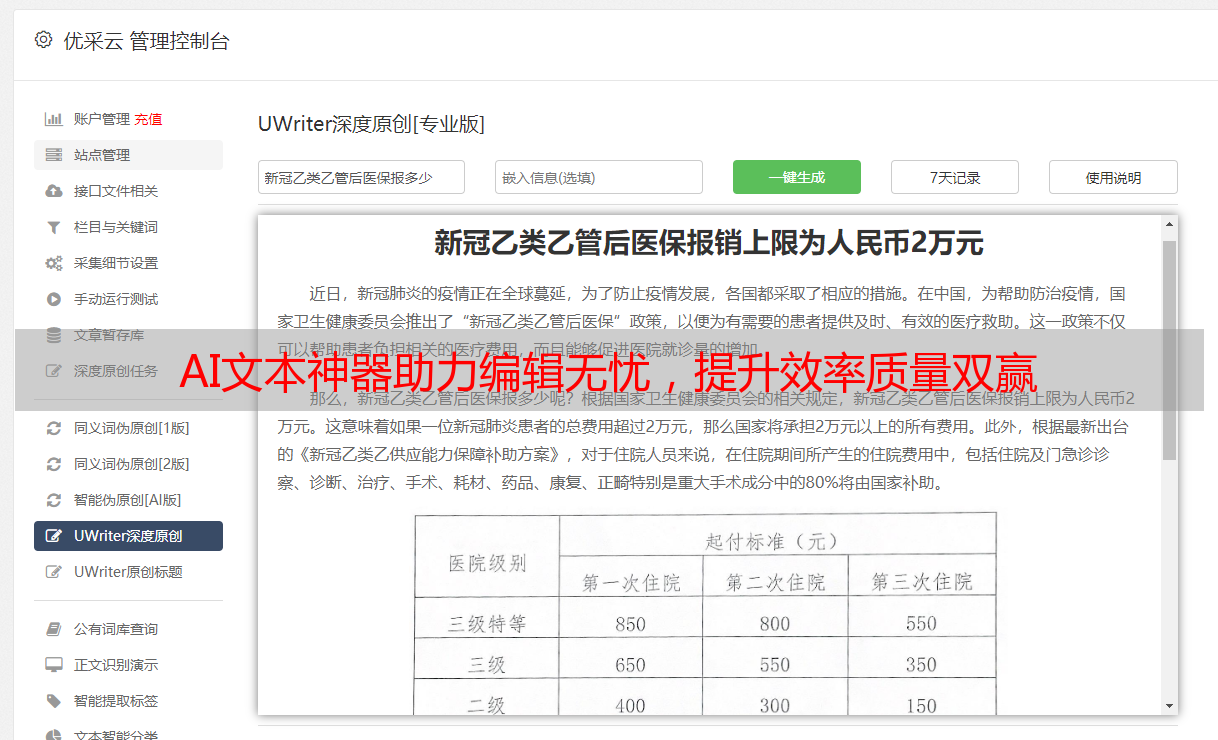Click the red 充值 link

point(148,119)
